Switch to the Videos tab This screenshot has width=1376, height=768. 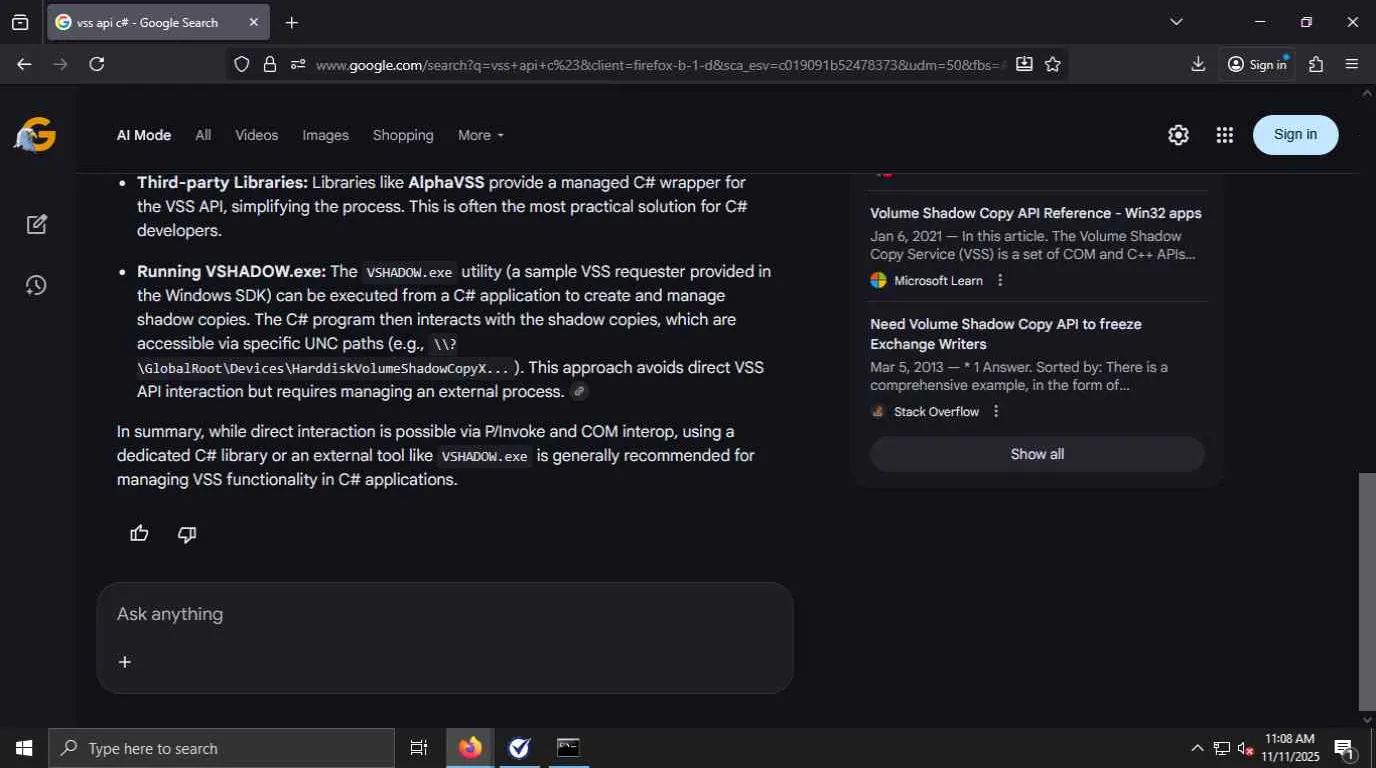[256, 135]
